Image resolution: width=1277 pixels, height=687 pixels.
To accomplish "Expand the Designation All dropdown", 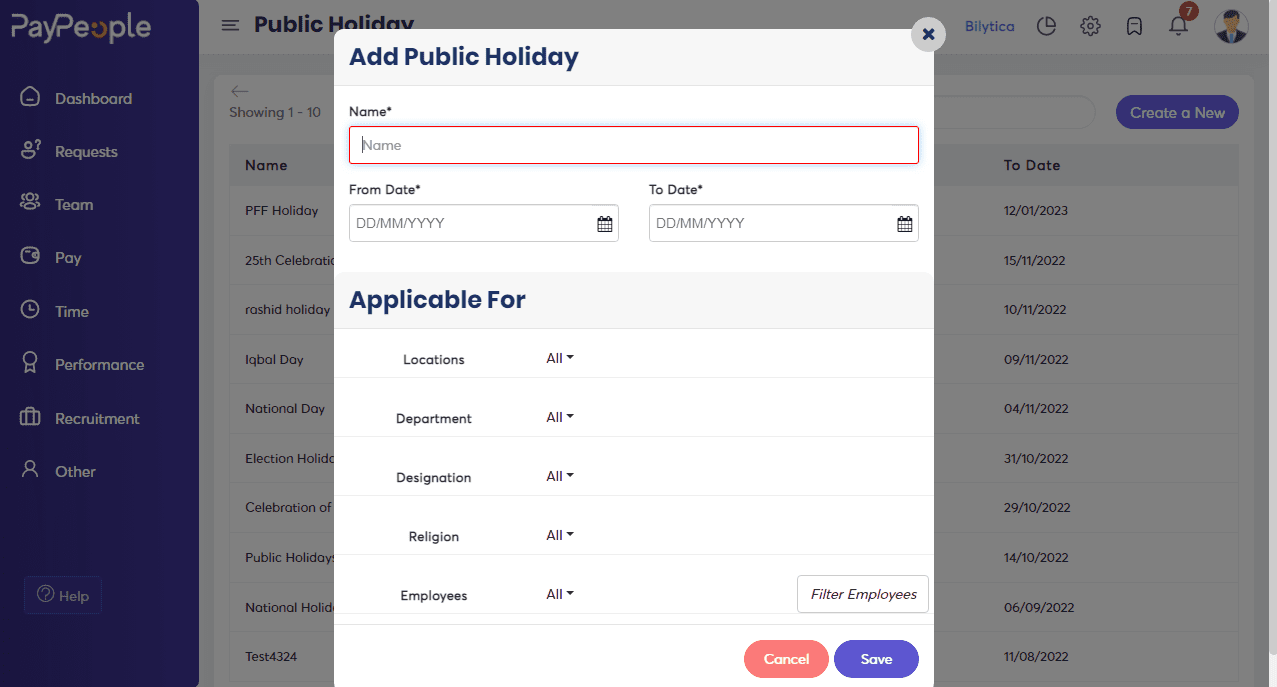I will (560, 476).
